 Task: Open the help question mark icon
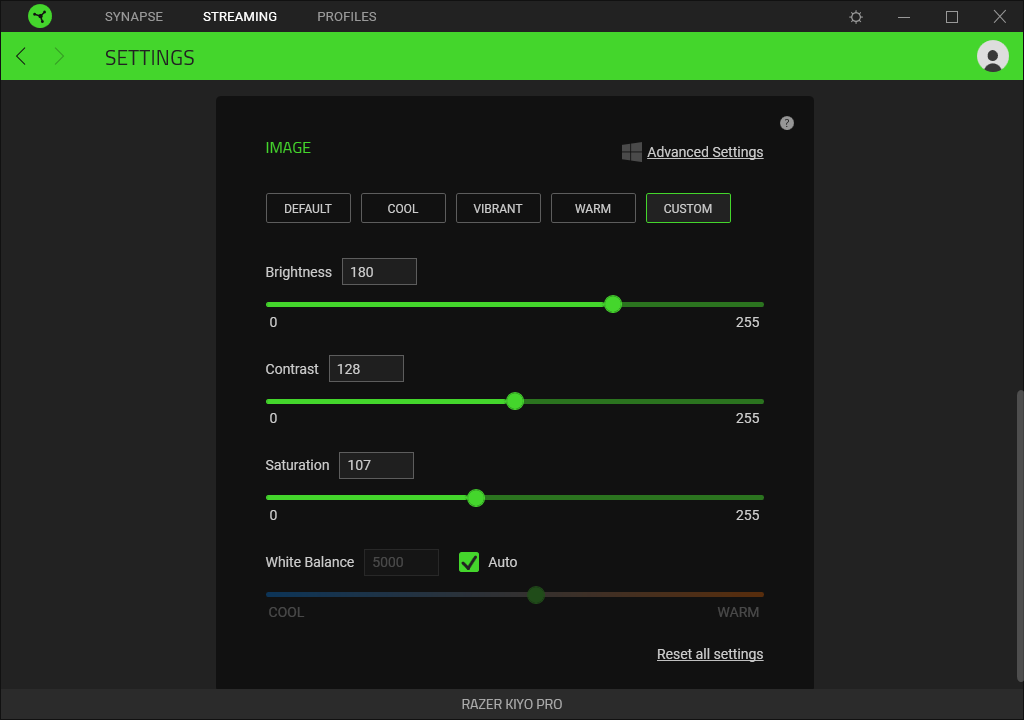tap(786, 123)
